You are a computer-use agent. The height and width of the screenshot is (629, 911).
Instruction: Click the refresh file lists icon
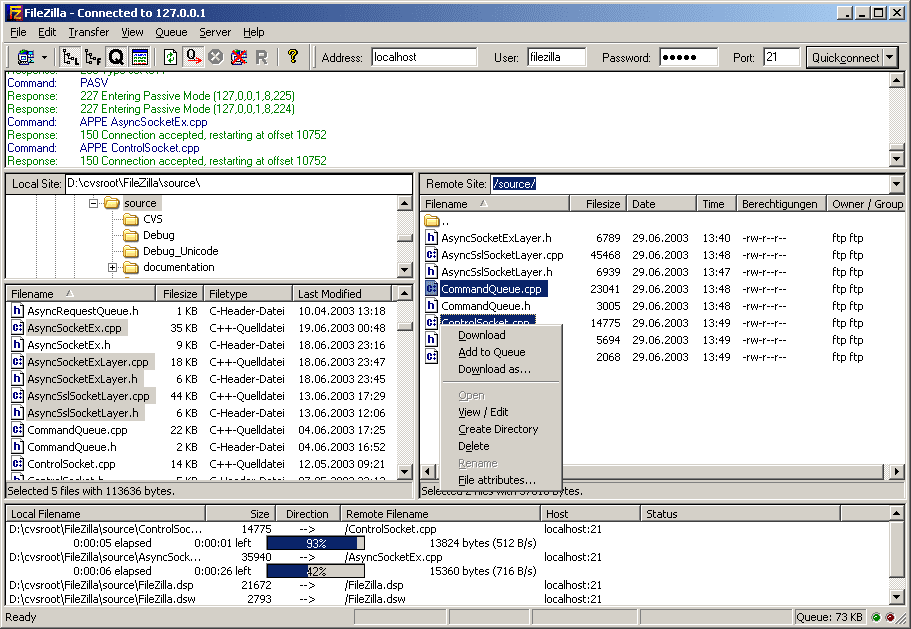pyautogui.click(x=171, y=57)
